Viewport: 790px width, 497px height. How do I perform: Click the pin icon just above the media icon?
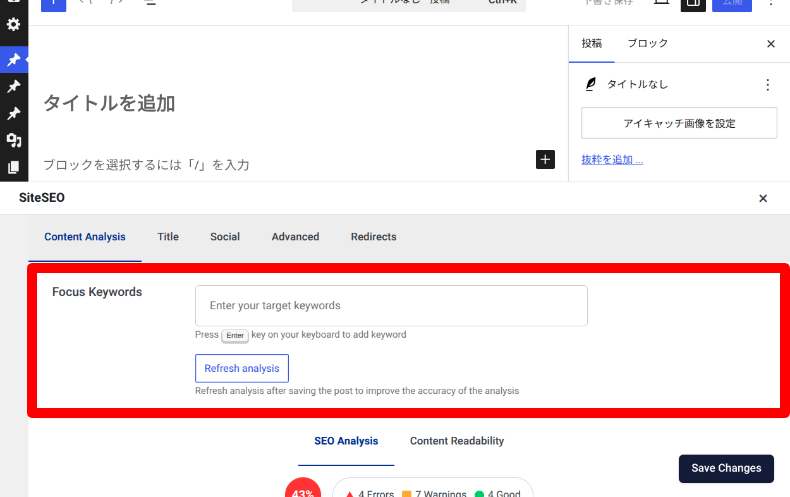coord(14,113)
